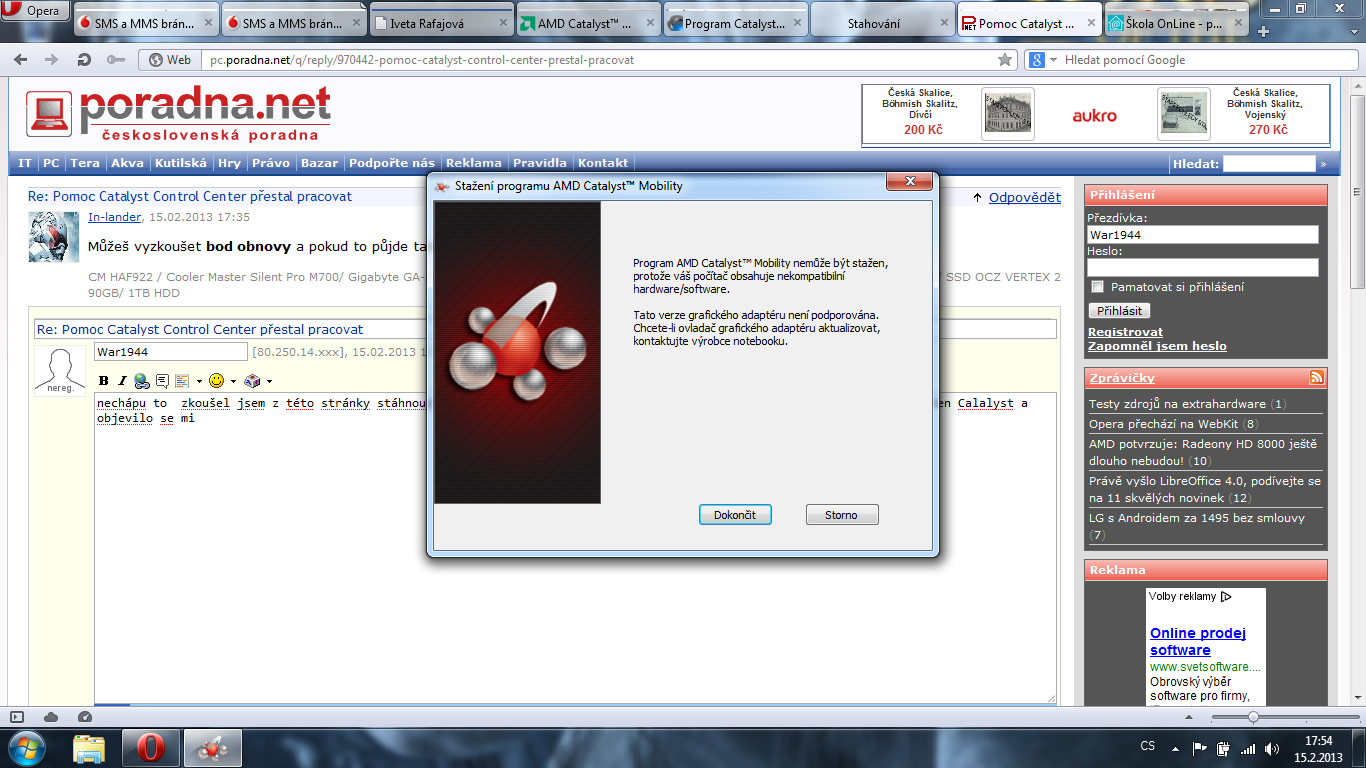
Task: Open the network signal tray icon
Action: (x=1248, y=748)
